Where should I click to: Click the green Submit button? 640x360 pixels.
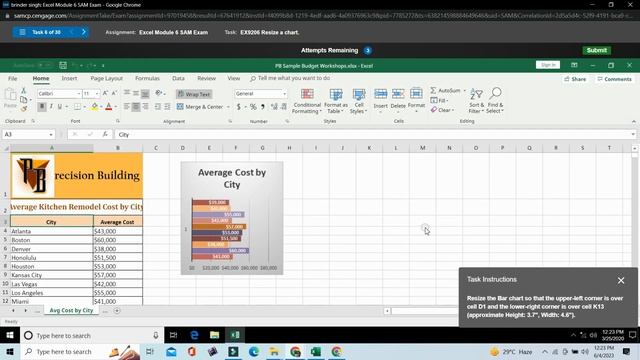[596, 50]
